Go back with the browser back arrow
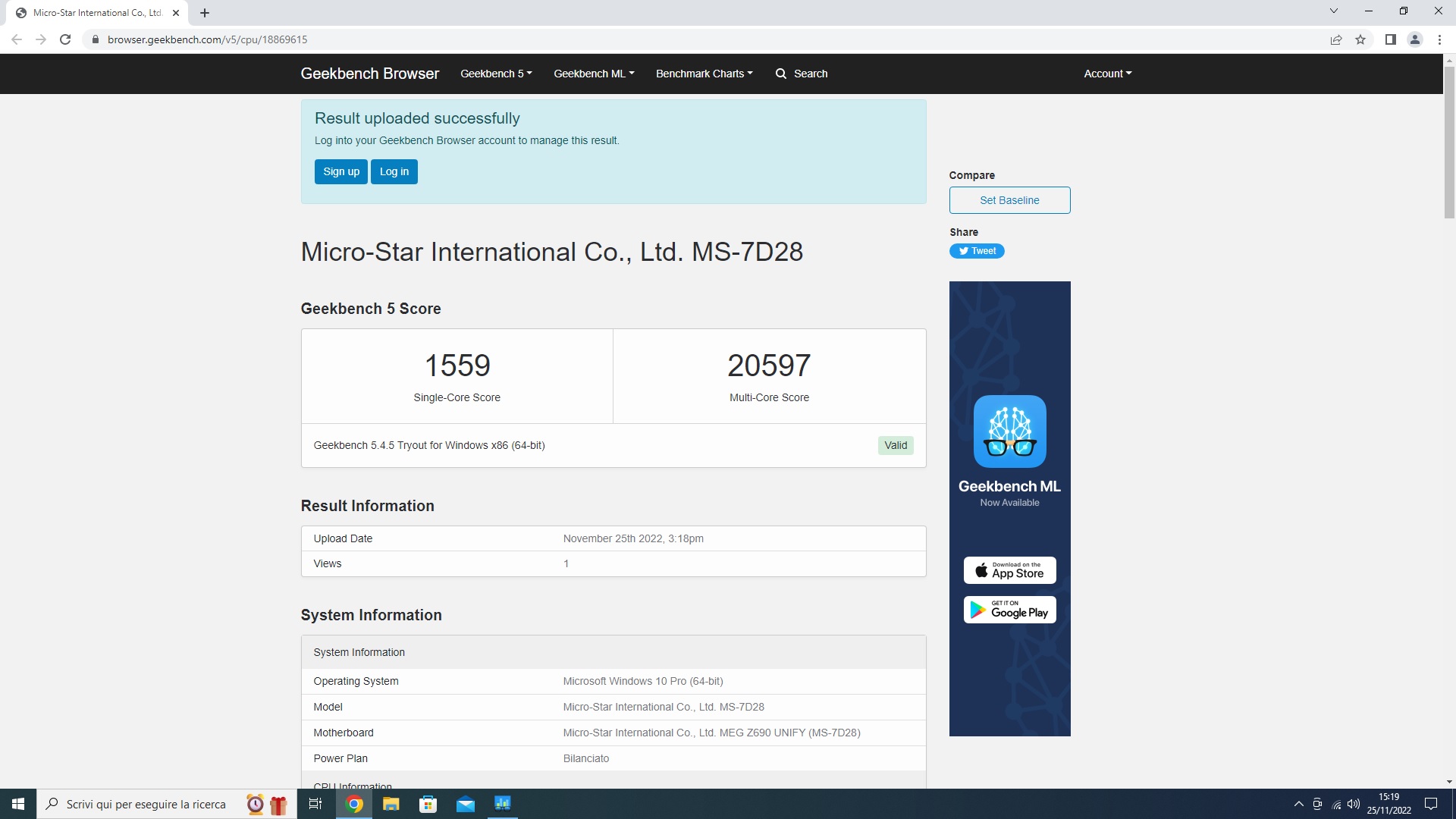The width and height of the screenshot is (1456, 819). (x=17, y=39)
